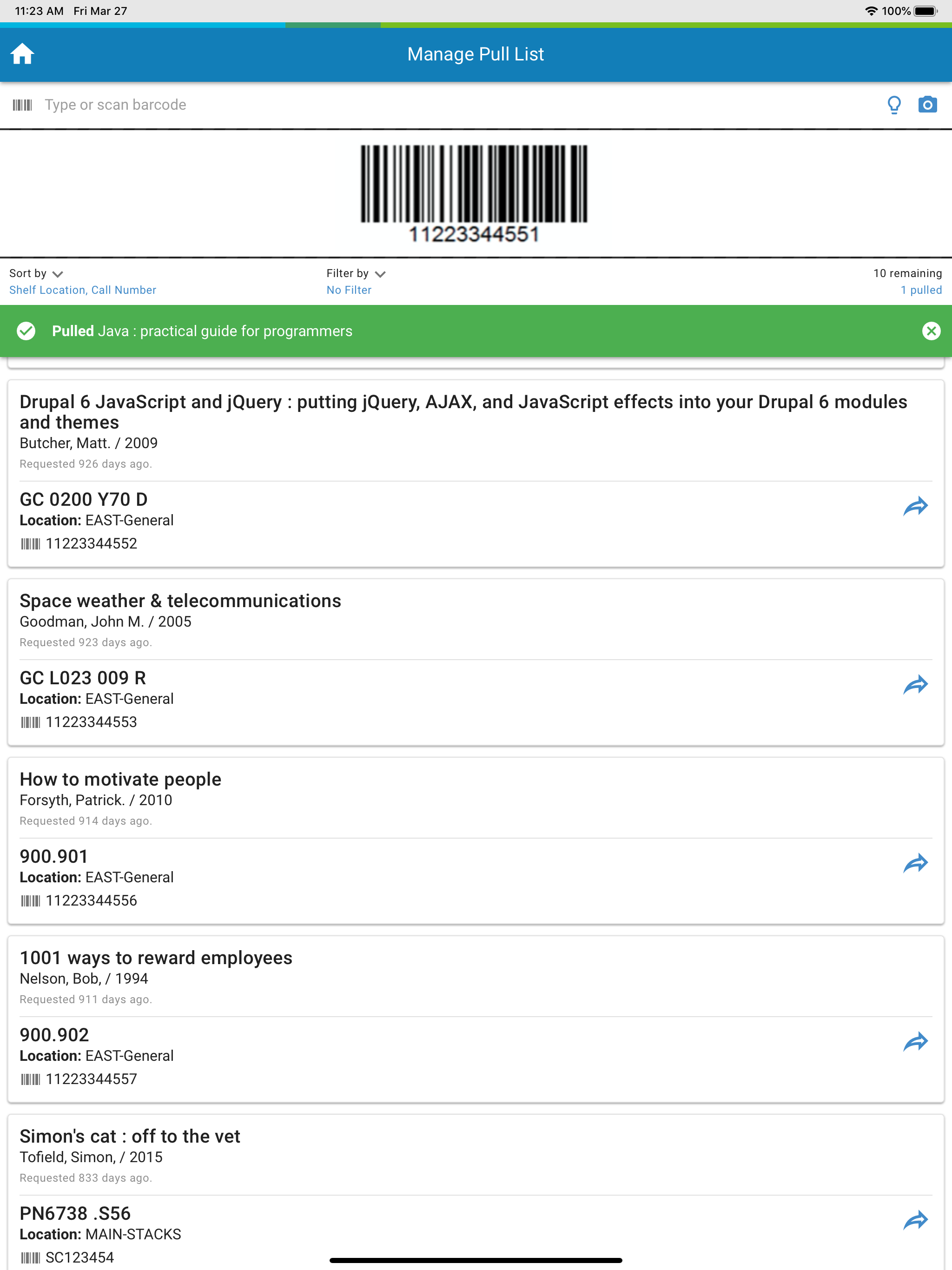Change the Shelf Location, Call Number sort
The height and width of the screenshot is (1270, 952).
(83, 291)
